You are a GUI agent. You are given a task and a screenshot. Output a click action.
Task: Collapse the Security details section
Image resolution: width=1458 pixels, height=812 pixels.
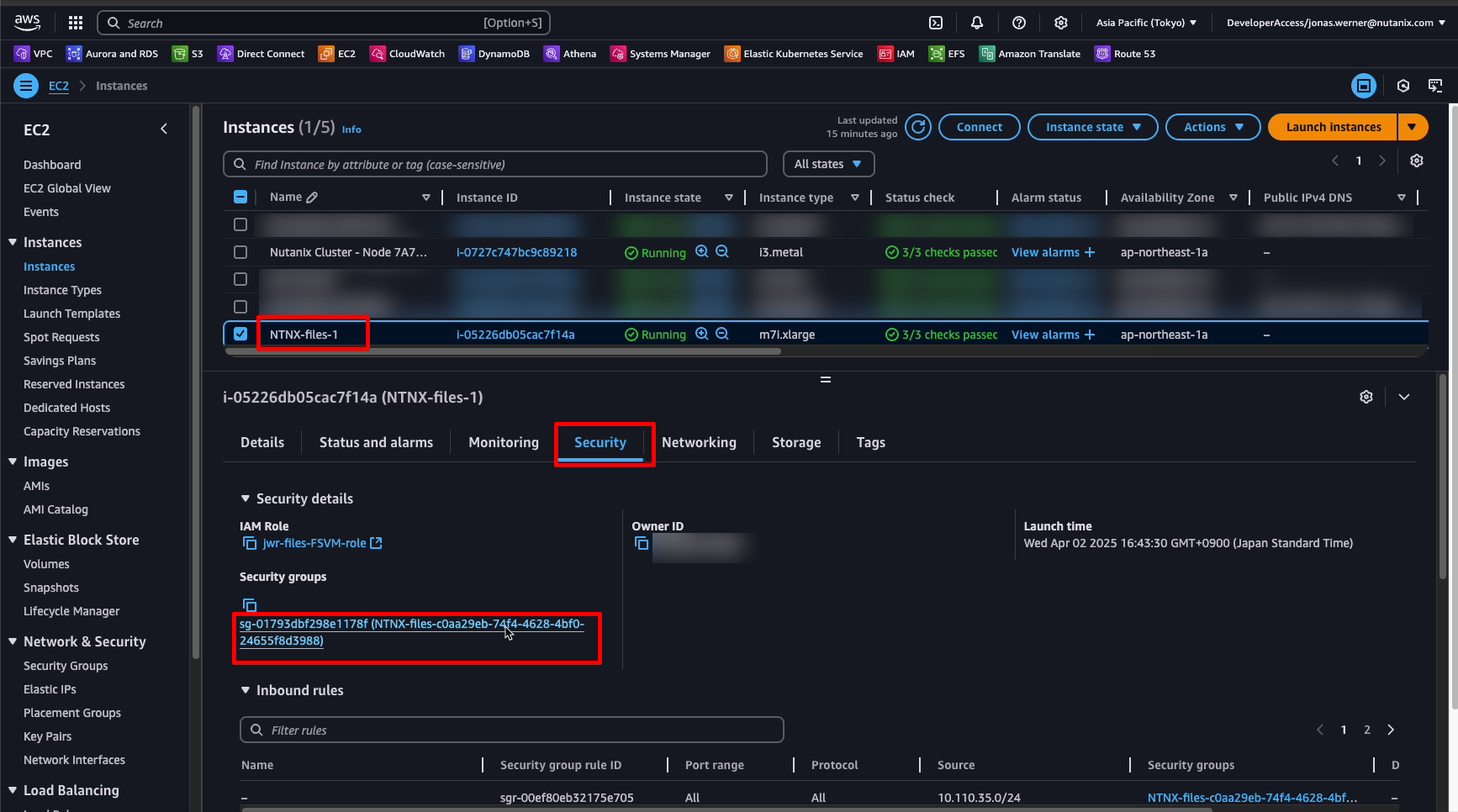click(x=246, y=498)
